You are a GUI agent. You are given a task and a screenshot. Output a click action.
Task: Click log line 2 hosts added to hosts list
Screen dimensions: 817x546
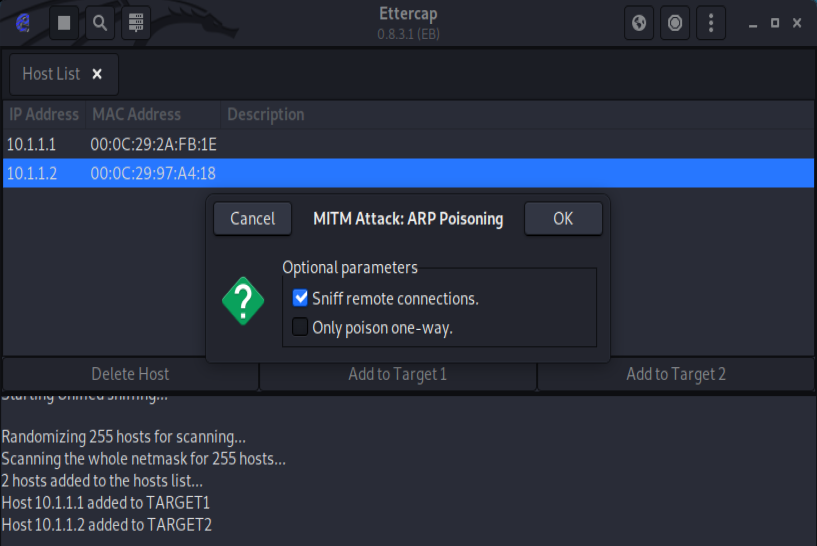pos(102,480)
